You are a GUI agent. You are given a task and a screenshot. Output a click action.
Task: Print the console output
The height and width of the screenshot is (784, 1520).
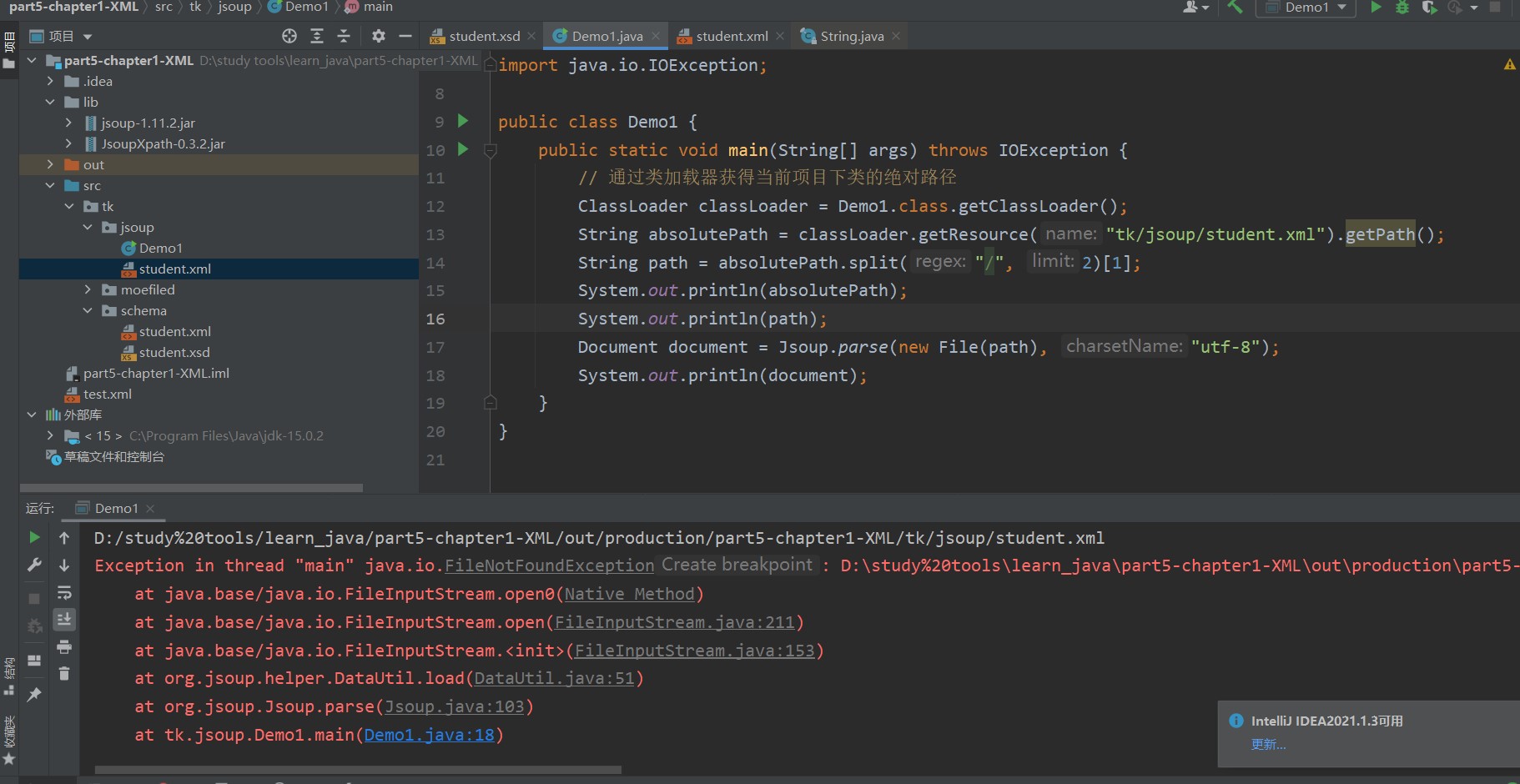tap(64, 646)
